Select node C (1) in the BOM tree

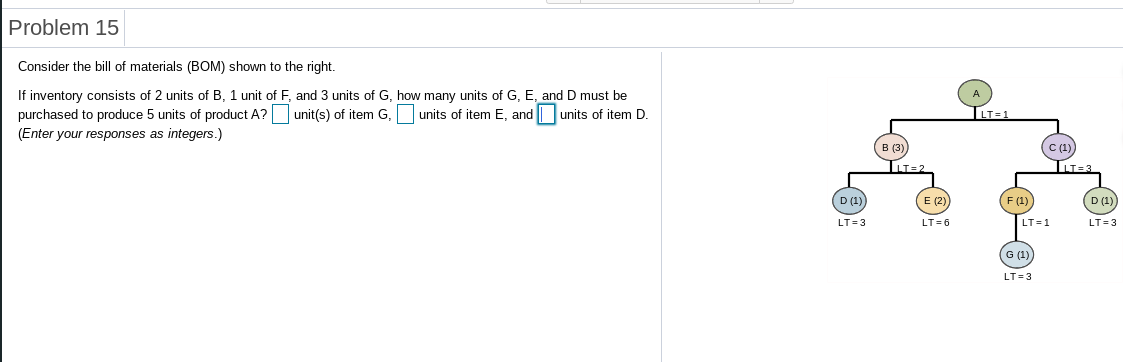point(1059,148)
